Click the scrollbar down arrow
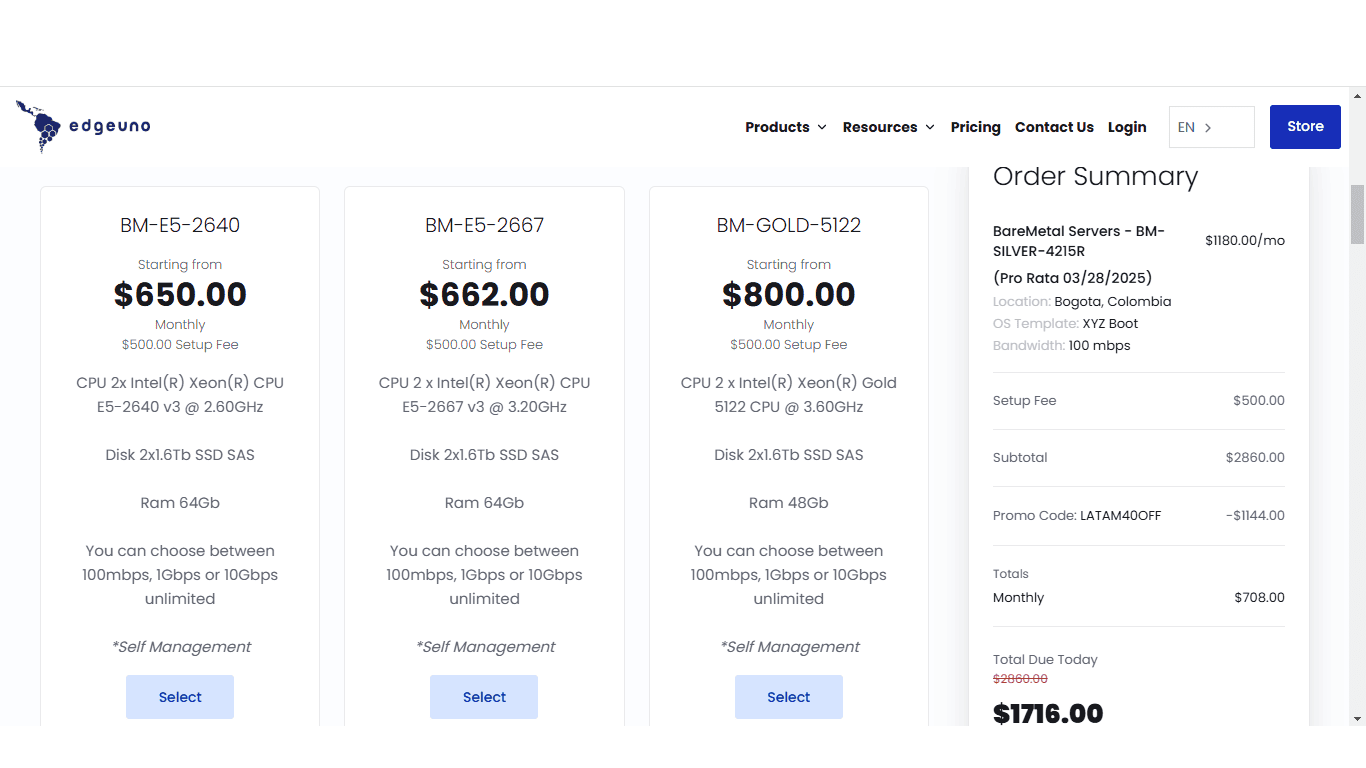Image resolution: width=1366 pixels, height=768 pixels. click(1357, 718)
